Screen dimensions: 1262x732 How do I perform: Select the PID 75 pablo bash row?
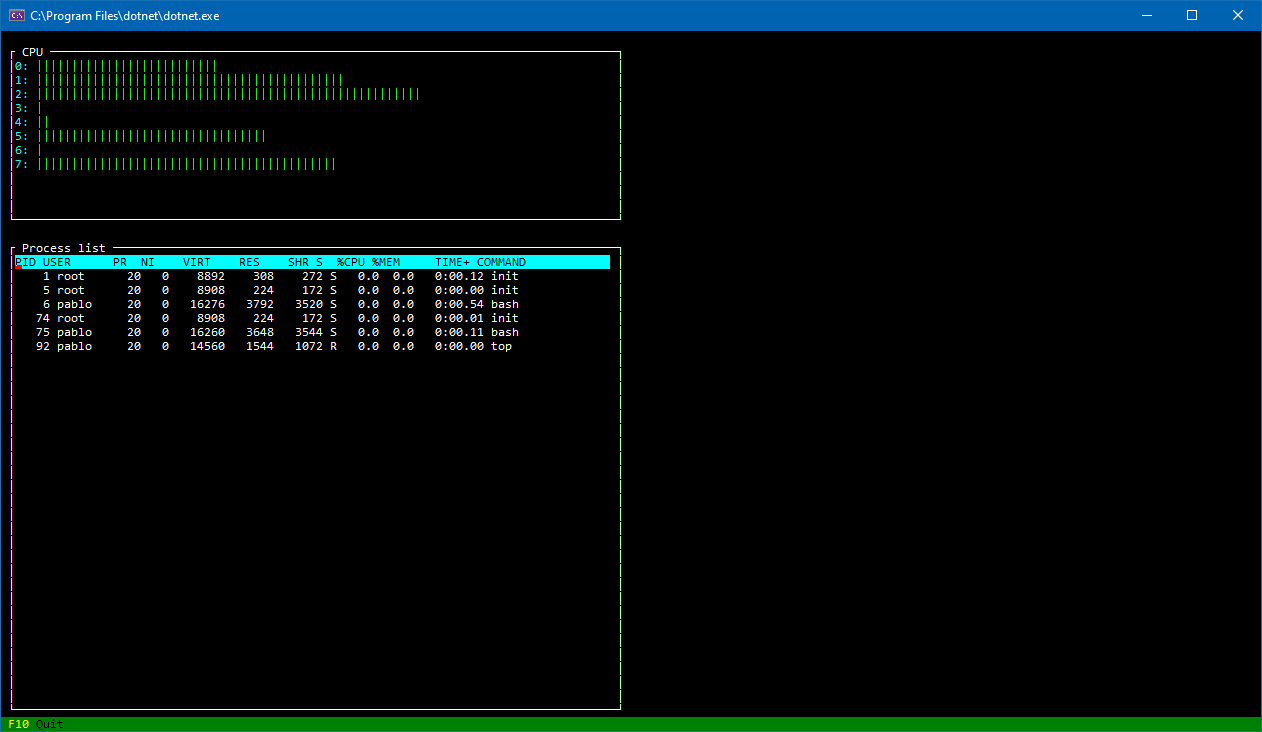pyautogui.click(x=312, y=332)
